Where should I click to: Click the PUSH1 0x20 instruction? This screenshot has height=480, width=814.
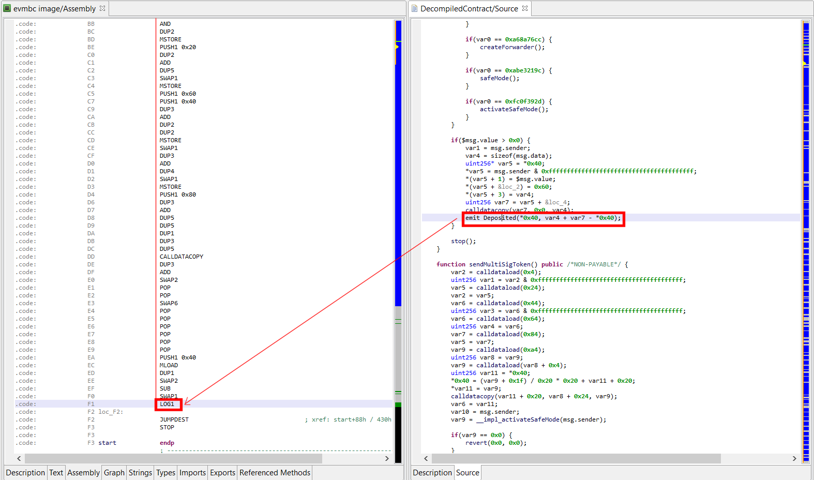178,47
